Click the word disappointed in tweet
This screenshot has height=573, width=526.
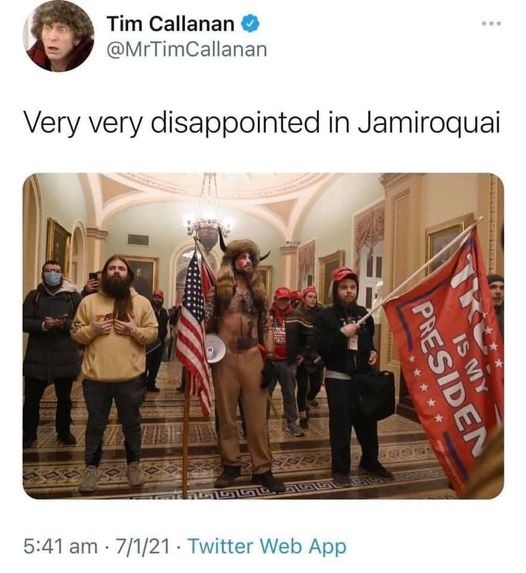(x=235, y=124)
